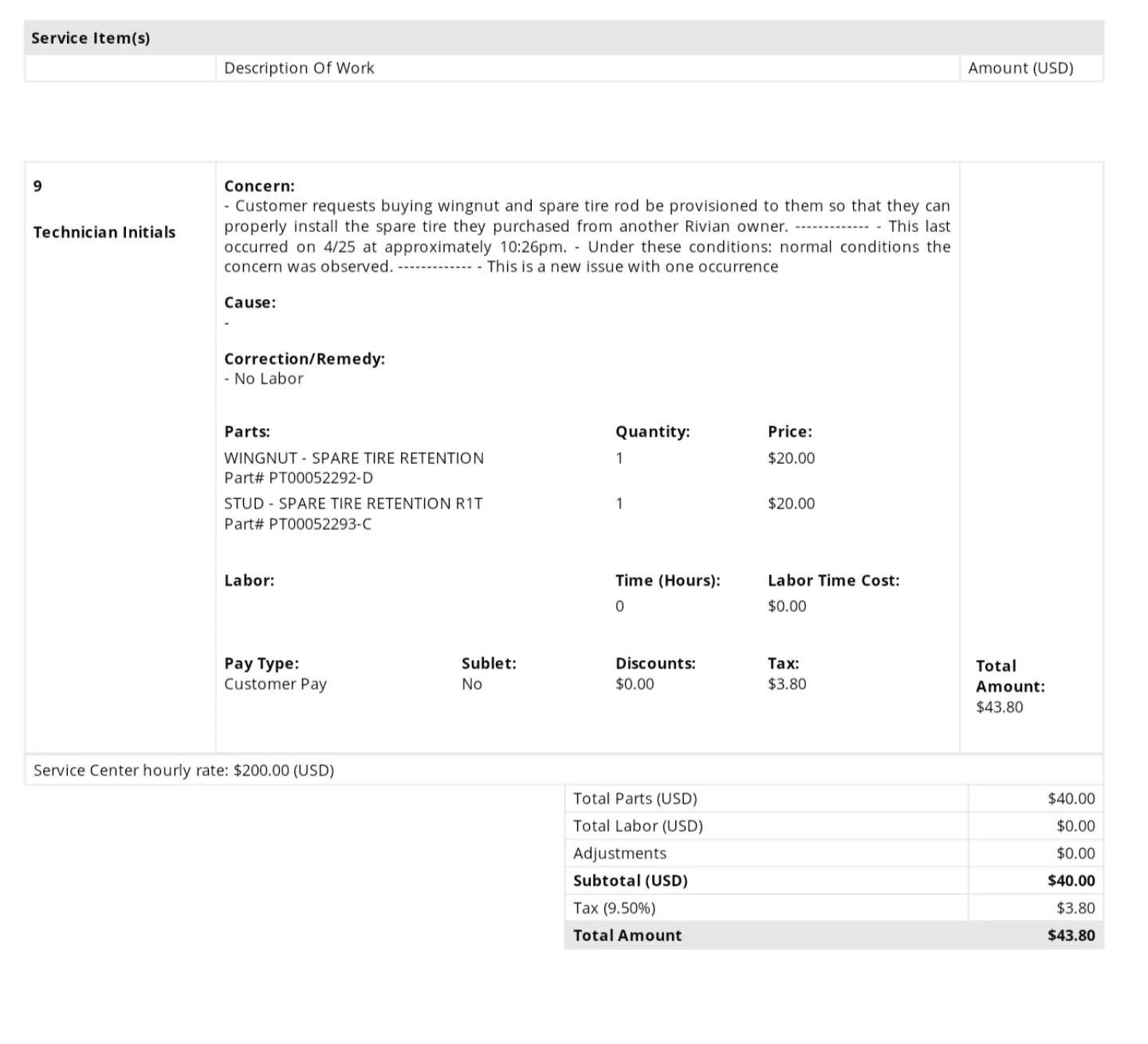Click the 'Quantity:' column heading
Viewport: 1148px width, 1044px height.
click(x=652, y=431)
